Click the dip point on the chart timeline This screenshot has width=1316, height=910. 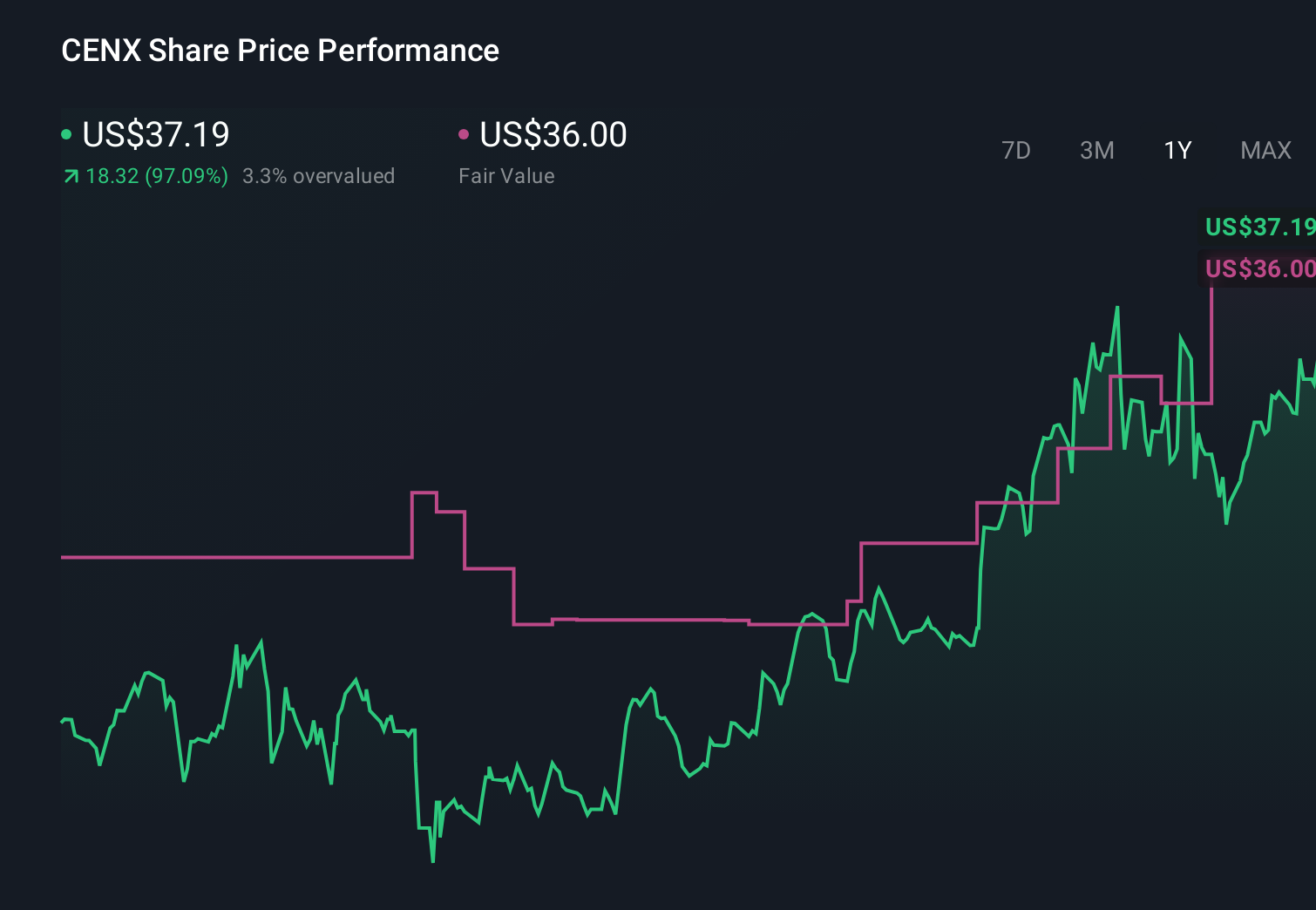coord(433,861)
